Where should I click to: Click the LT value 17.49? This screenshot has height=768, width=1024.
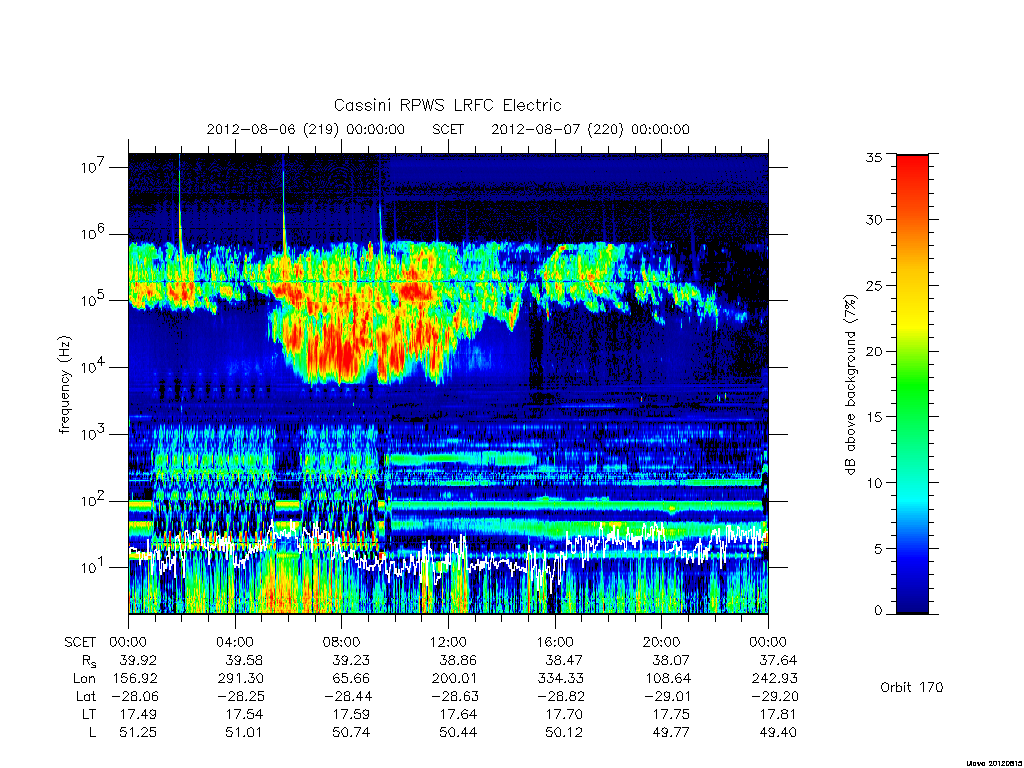pyautogui.click(x=138, y=714)
